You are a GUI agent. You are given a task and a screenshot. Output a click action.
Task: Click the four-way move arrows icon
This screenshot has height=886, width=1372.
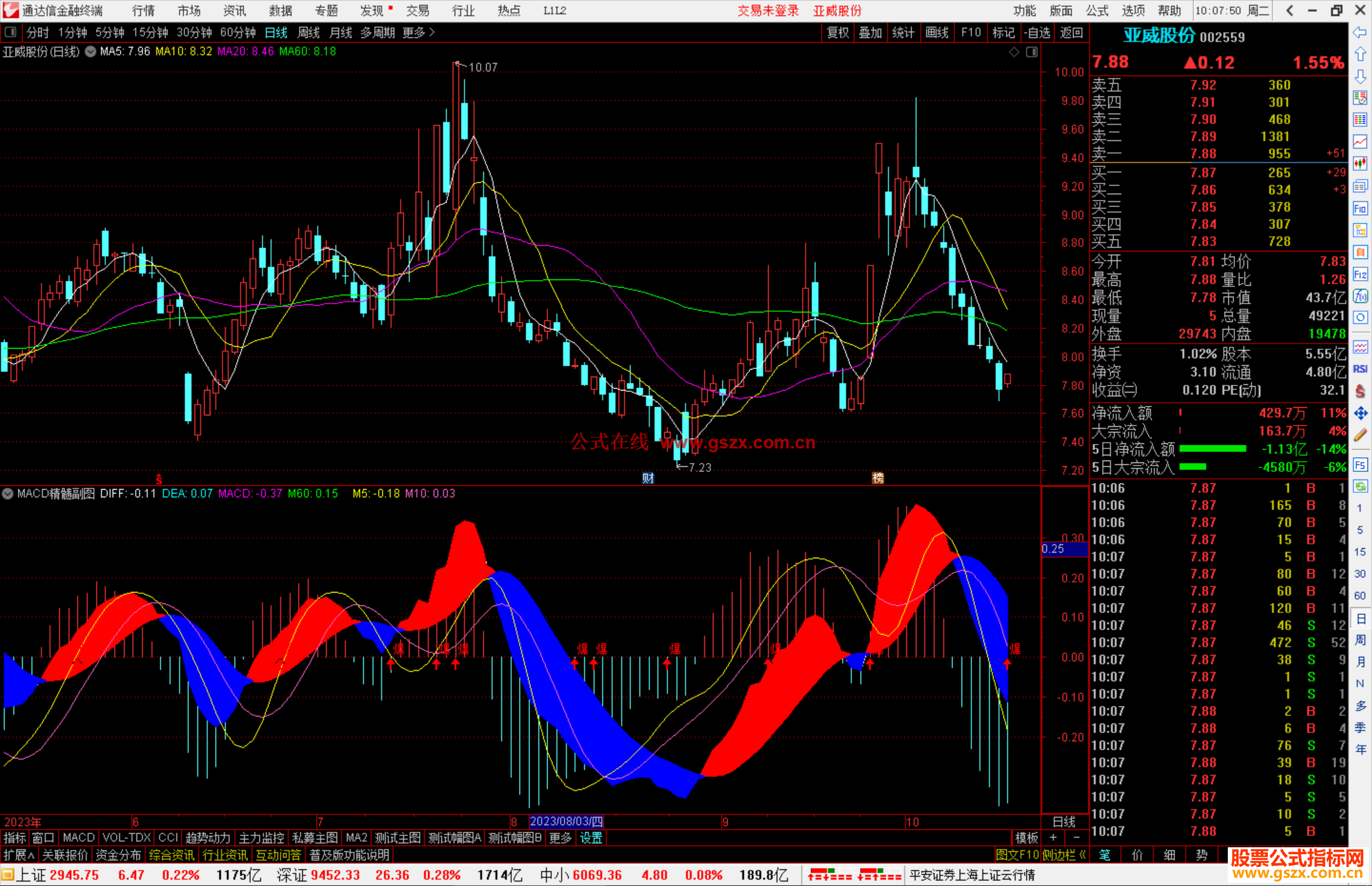[1360, 413]
